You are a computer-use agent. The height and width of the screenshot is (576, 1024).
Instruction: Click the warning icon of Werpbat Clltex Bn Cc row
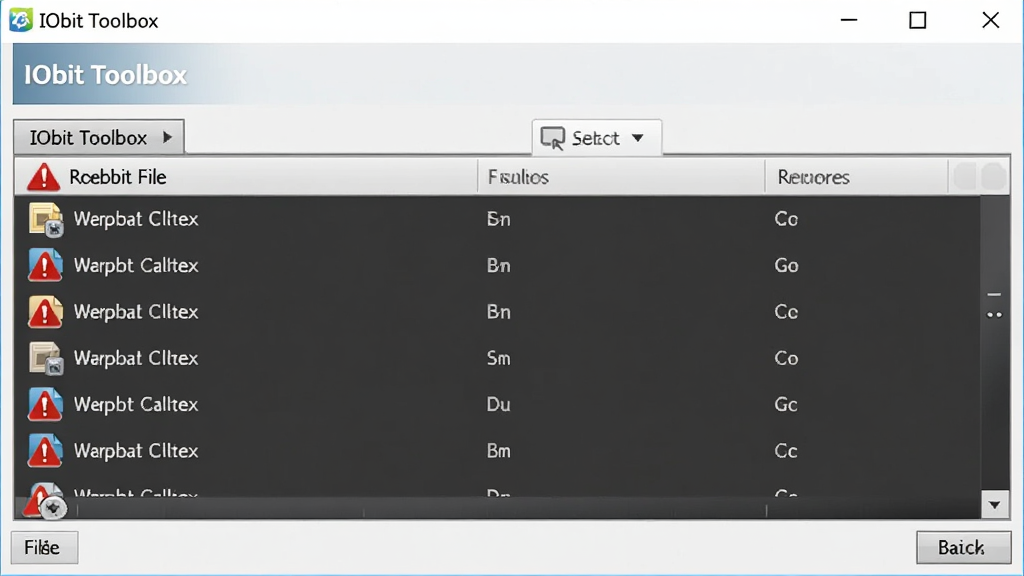45,312
